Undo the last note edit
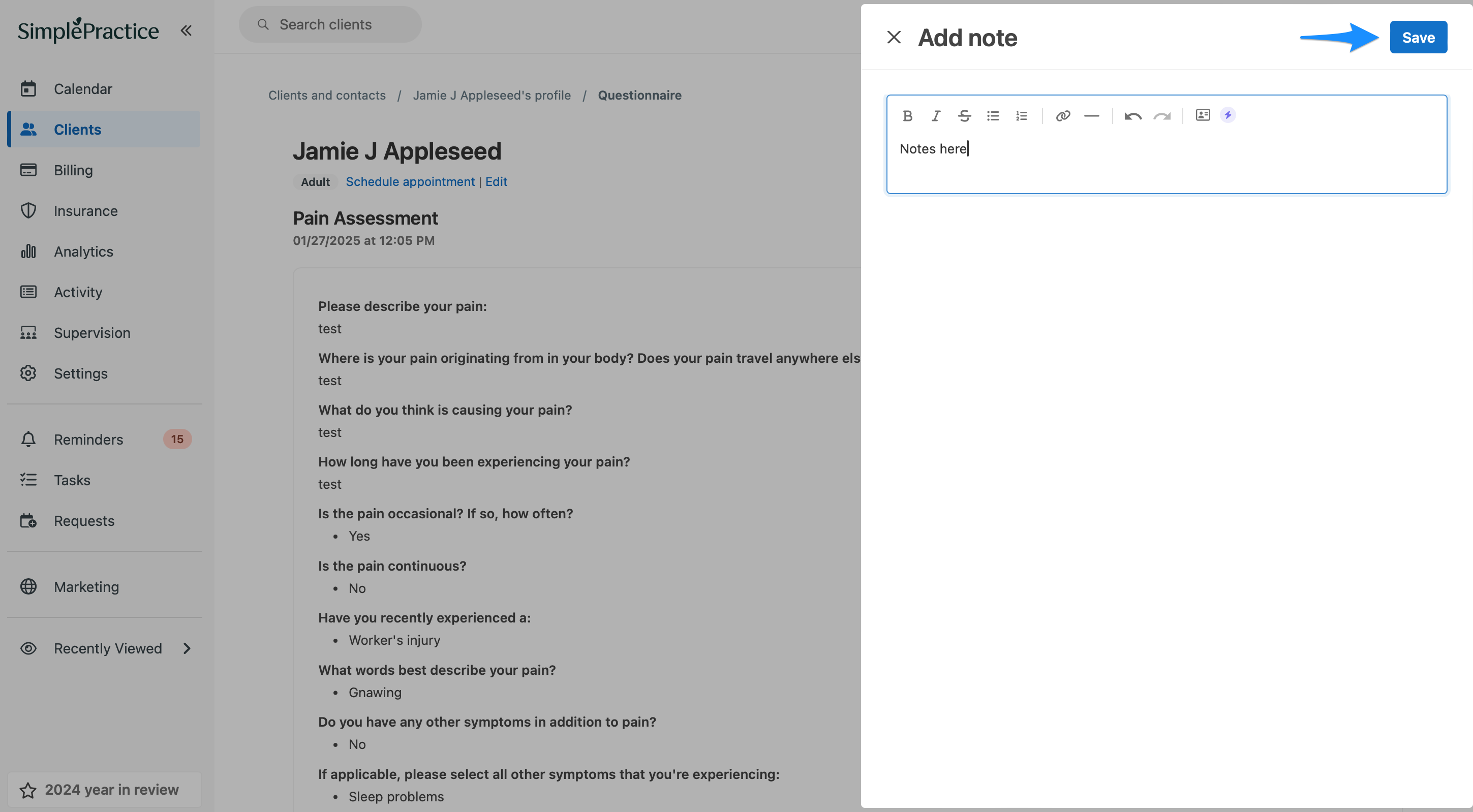The width and height of the screenshot is (1473, 812). point(1133,116)
